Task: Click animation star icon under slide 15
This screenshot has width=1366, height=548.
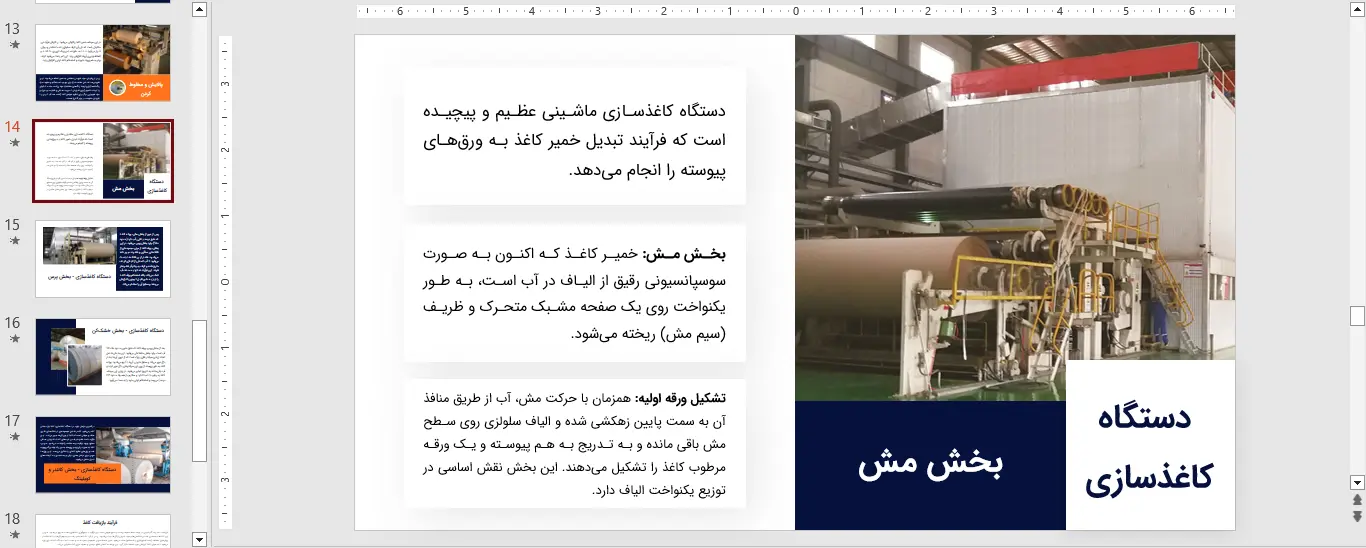Action: pos(14,241)
